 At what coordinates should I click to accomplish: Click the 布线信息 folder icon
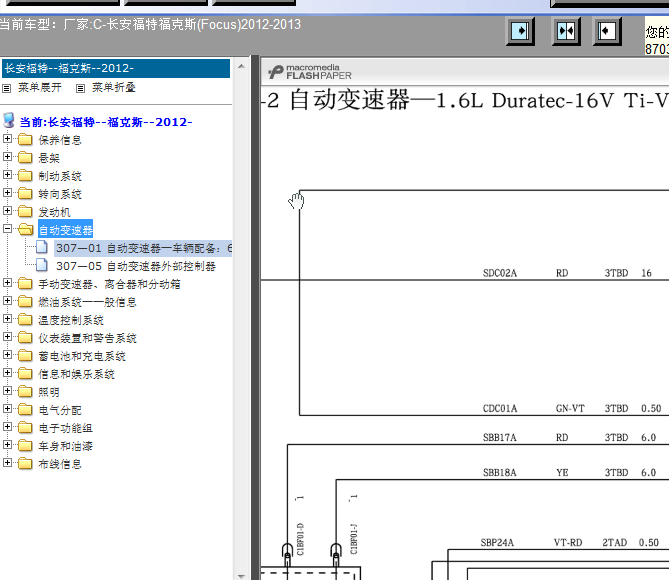coord(25,463)
